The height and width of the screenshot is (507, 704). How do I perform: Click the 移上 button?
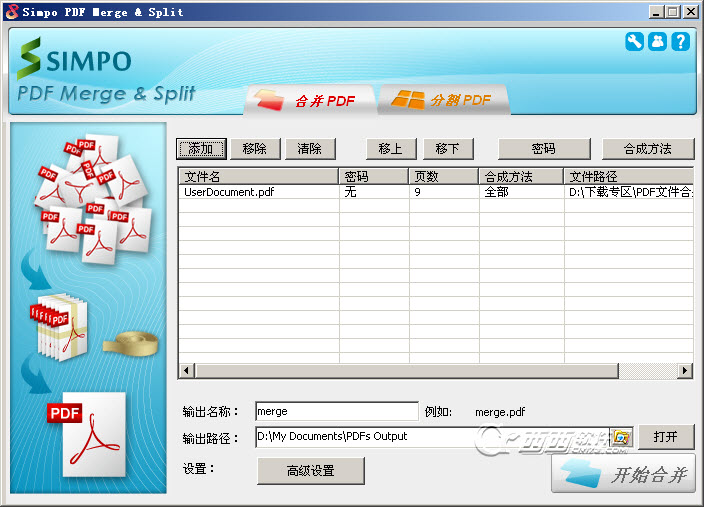[391, 149]
